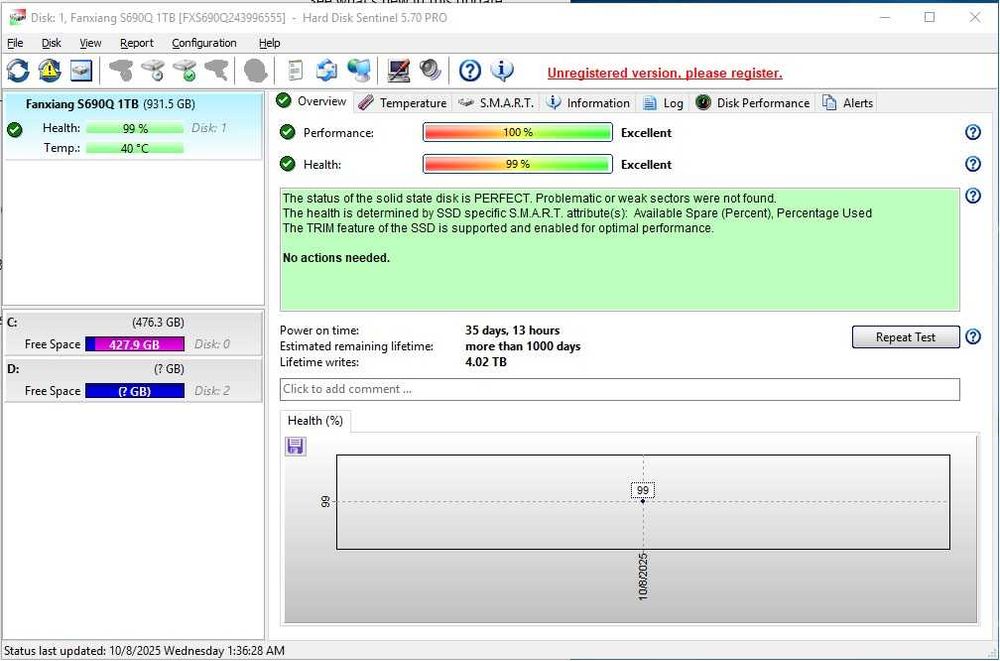This screenshot has height=661, width=1000.
Task: Click the green check icon beside Health in Overview
Action: [288, 164]
